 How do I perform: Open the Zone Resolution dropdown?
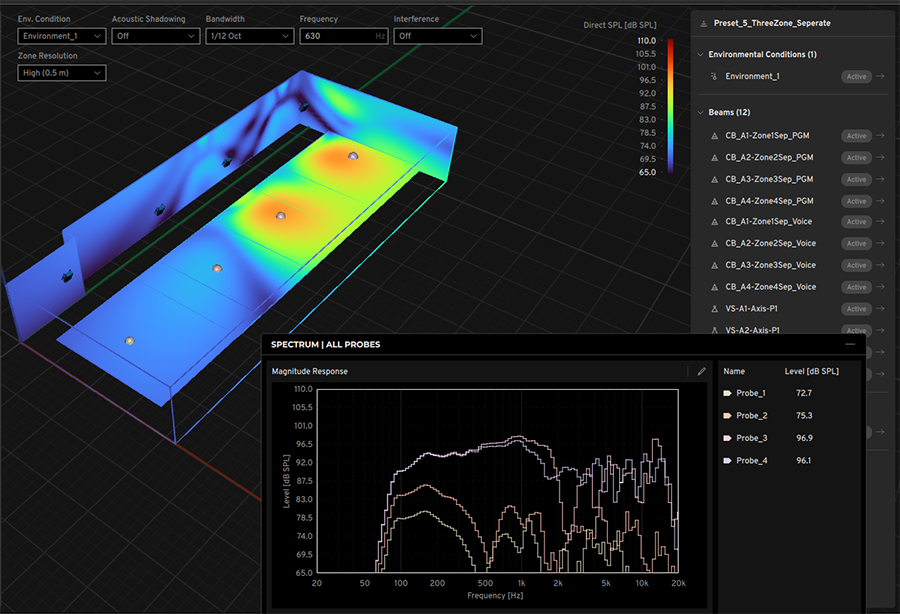60,73
